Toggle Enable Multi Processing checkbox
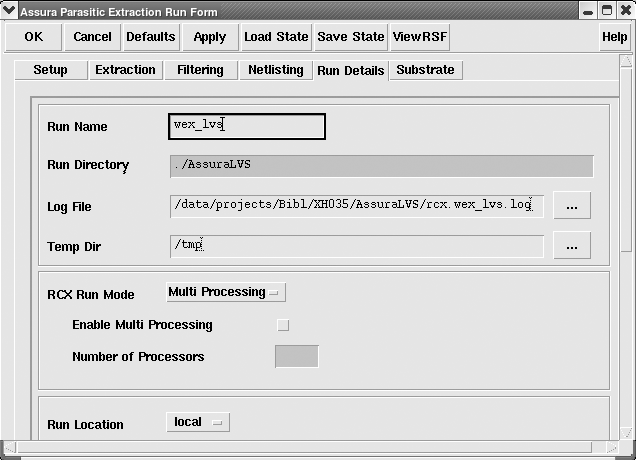 point(283,325)
